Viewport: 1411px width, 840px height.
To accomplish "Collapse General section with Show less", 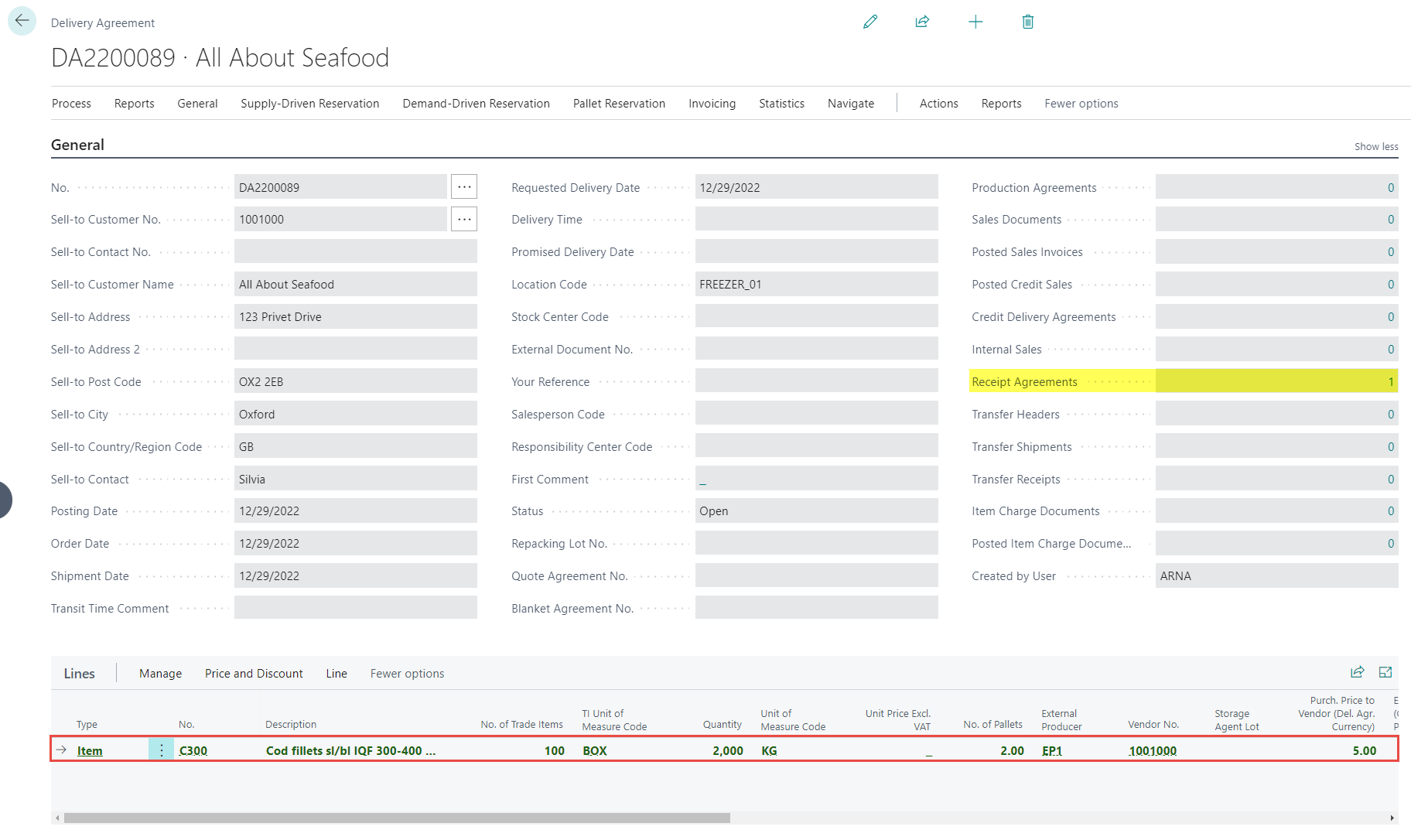I will pyautogui.click(x=1375, y=146).
